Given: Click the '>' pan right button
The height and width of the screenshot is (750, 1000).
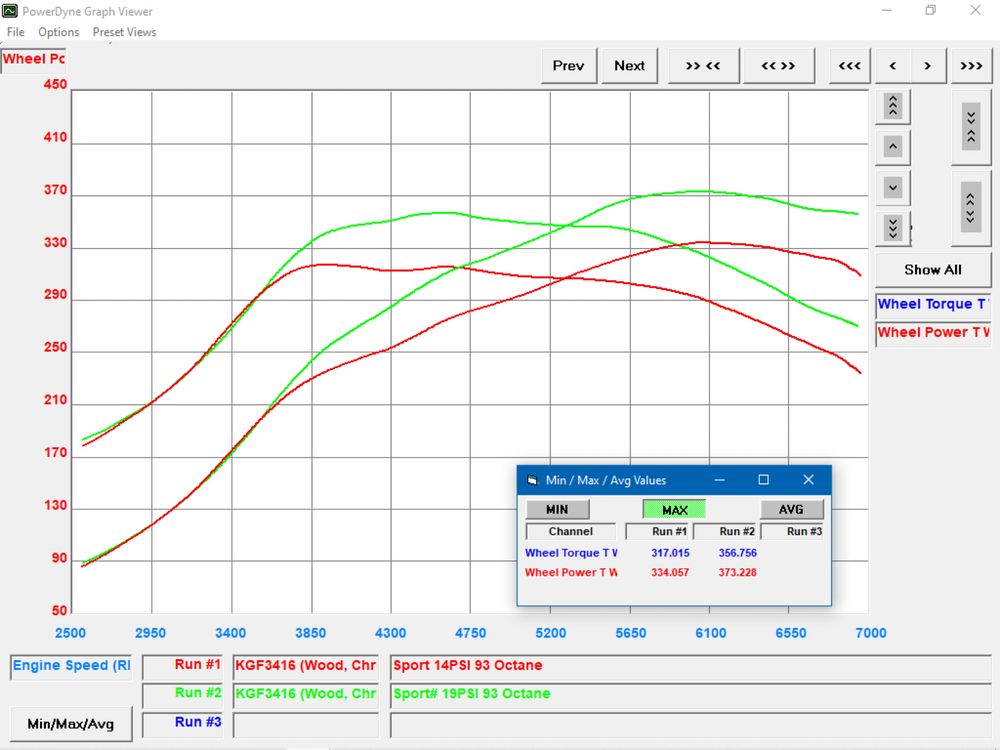Looking at the screenshot, I should coord(928,66).
